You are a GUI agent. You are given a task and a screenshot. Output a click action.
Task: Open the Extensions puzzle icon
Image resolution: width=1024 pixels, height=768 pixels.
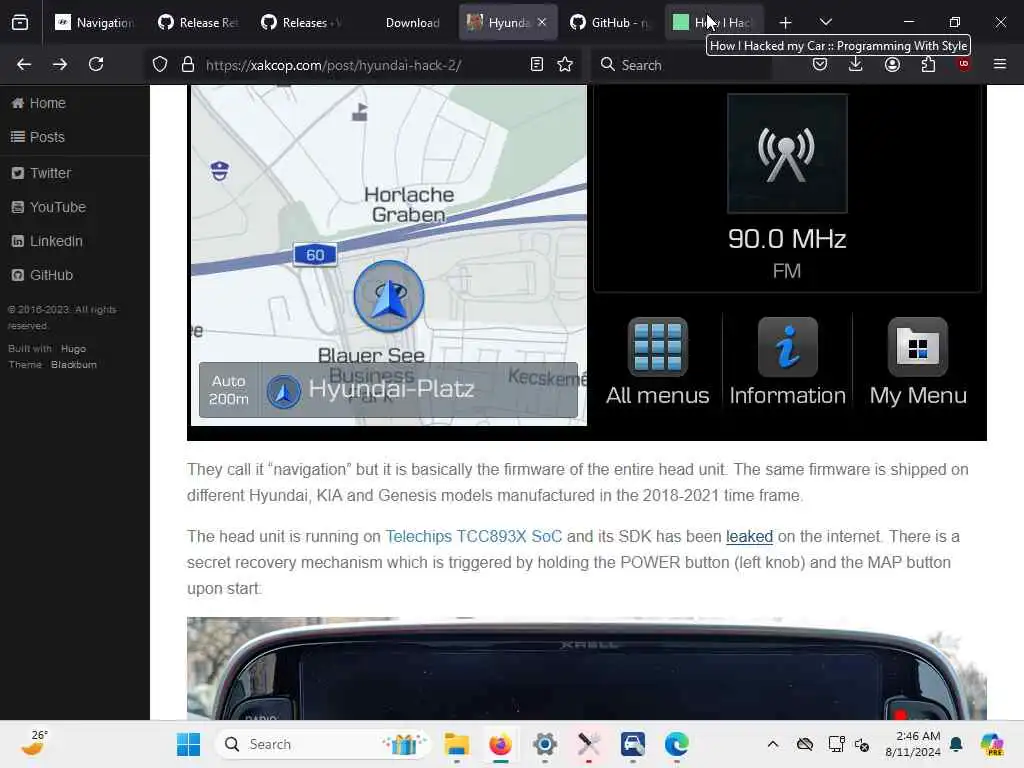(928, 64)
